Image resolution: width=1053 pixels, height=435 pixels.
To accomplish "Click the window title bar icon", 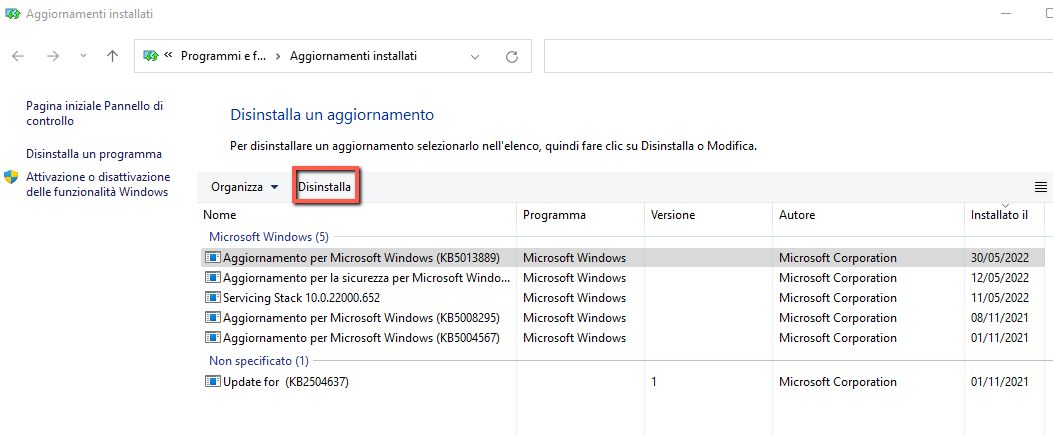I will pos(13,13).
